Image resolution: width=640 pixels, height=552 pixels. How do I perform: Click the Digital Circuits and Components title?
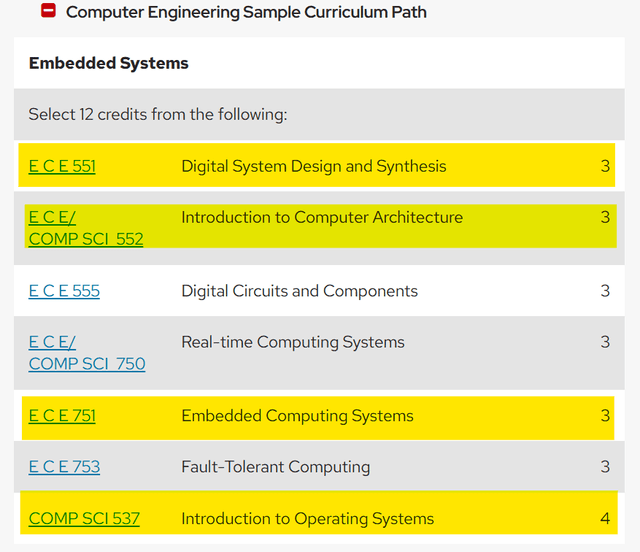click(299, 291)
